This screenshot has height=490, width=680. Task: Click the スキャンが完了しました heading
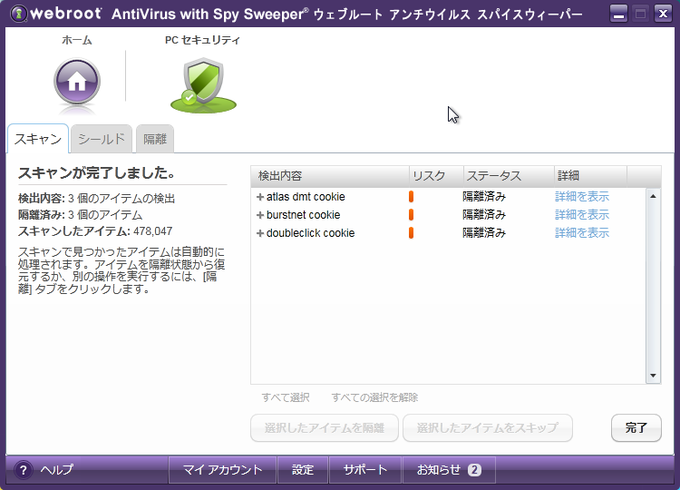(x=97, y=173)
